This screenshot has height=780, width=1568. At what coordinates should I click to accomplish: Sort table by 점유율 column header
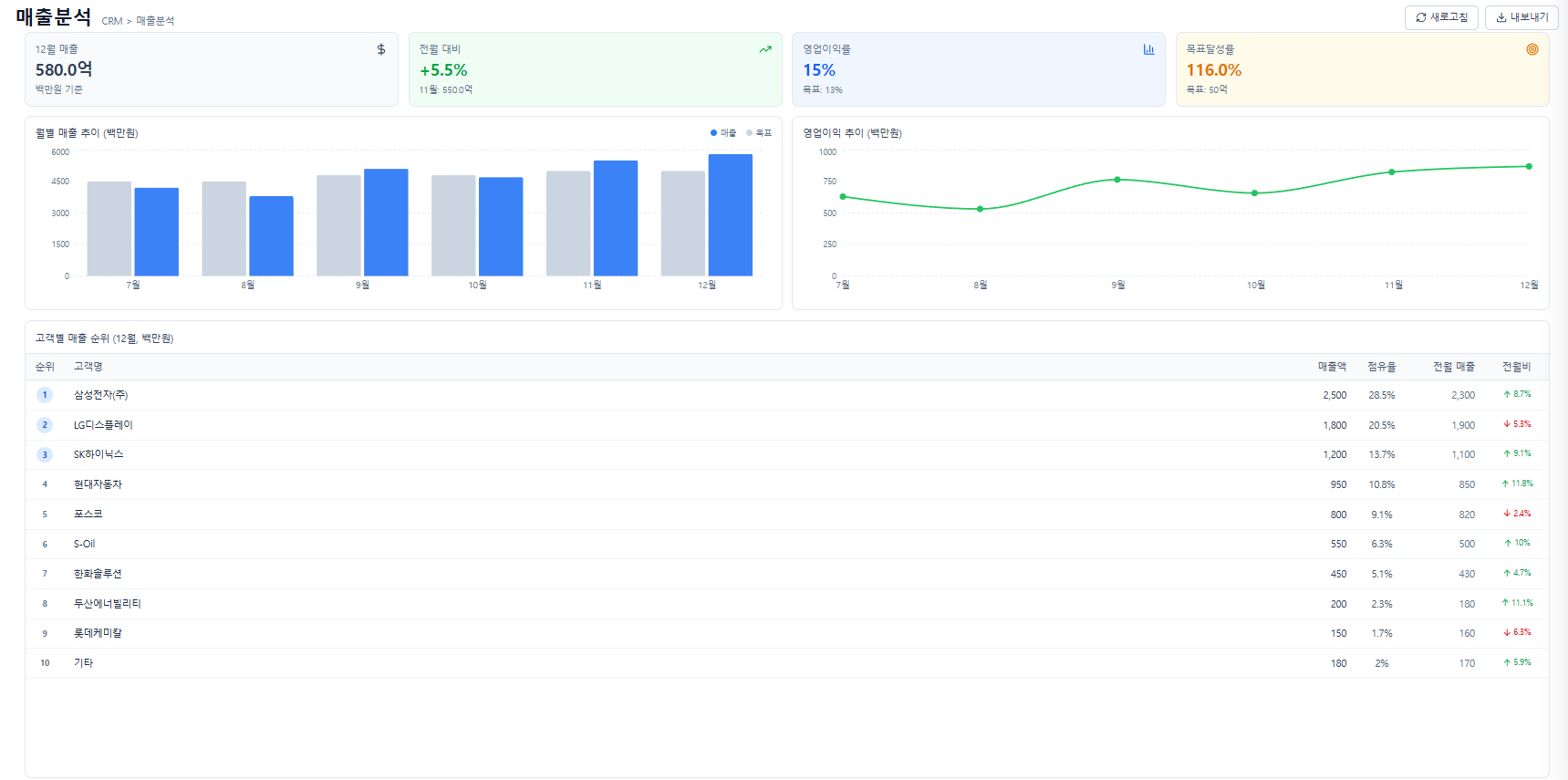[1381, 367]
